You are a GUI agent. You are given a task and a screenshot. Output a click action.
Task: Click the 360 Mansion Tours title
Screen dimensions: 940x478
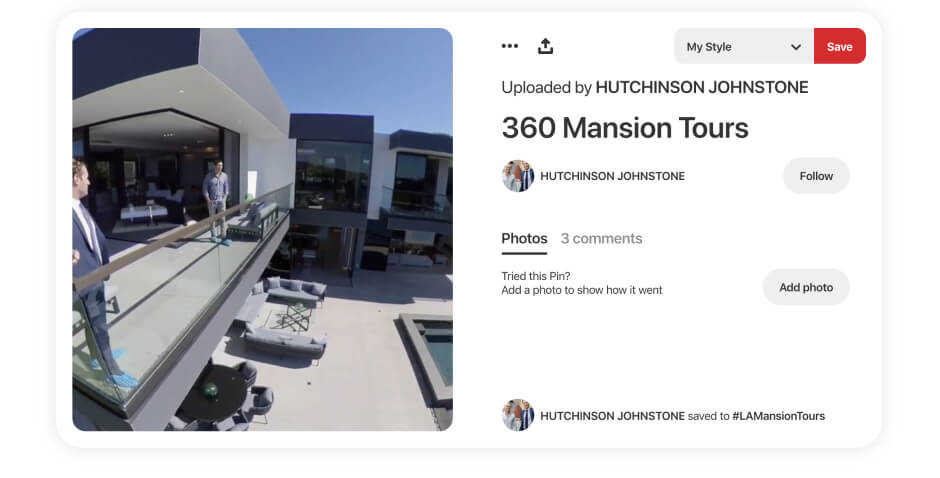[625, 128]
